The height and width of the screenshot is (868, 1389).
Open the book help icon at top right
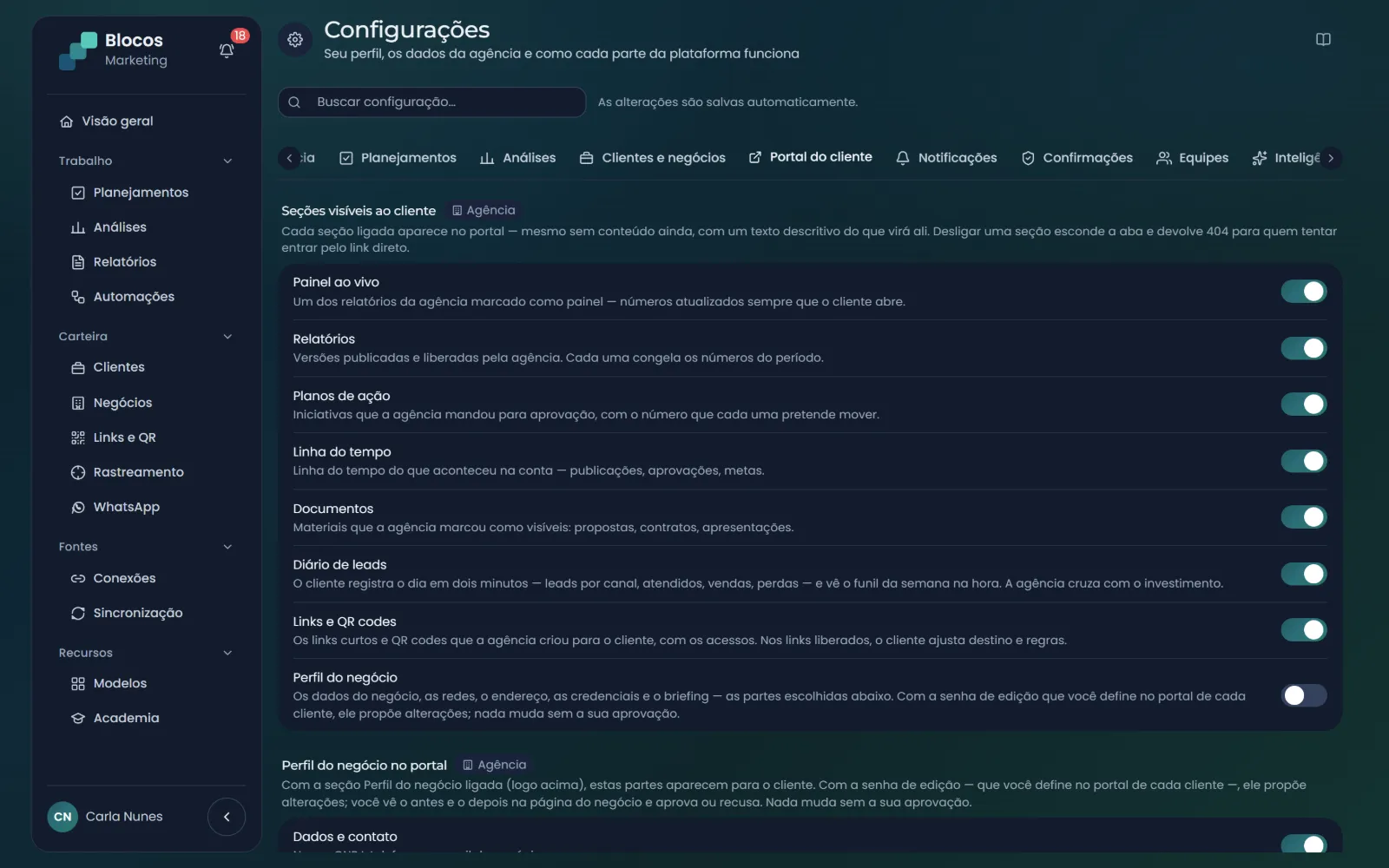(1323, 39)
